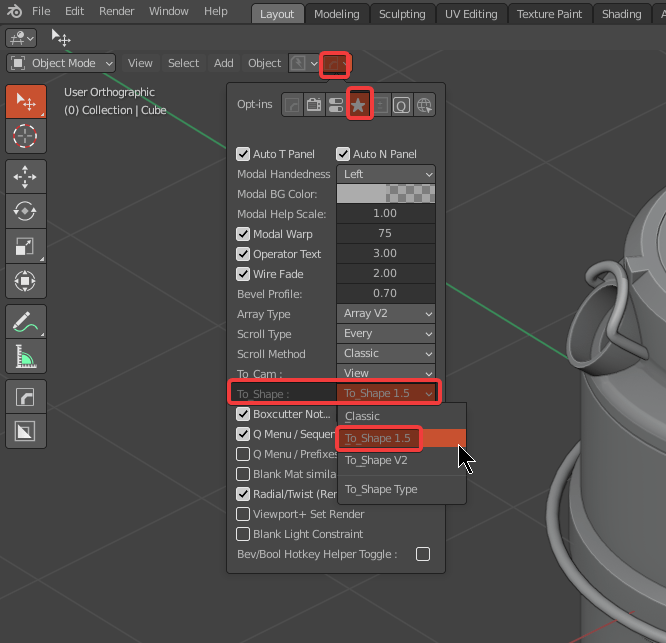Choose the Rotate tool

click(x=25, y=212)
